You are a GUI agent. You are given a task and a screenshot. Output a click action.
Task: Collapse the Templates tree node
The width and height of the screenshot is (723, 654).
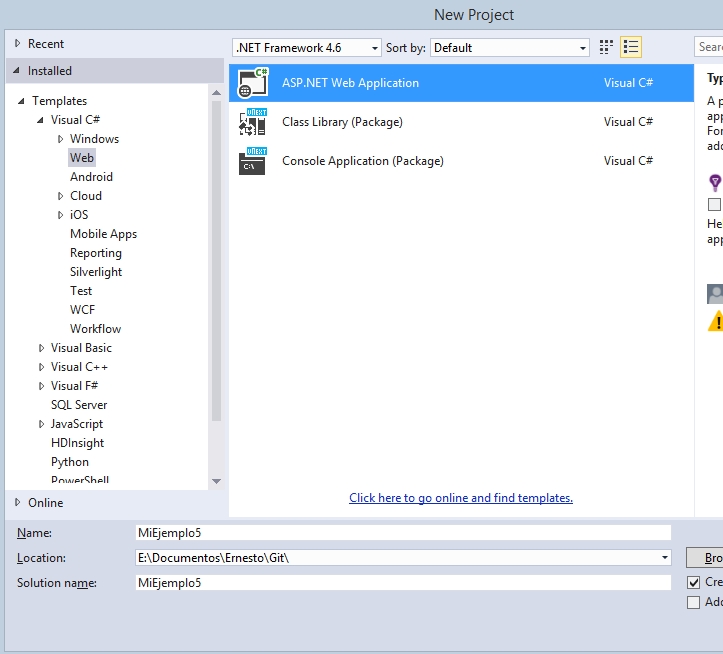coord(21,101)
